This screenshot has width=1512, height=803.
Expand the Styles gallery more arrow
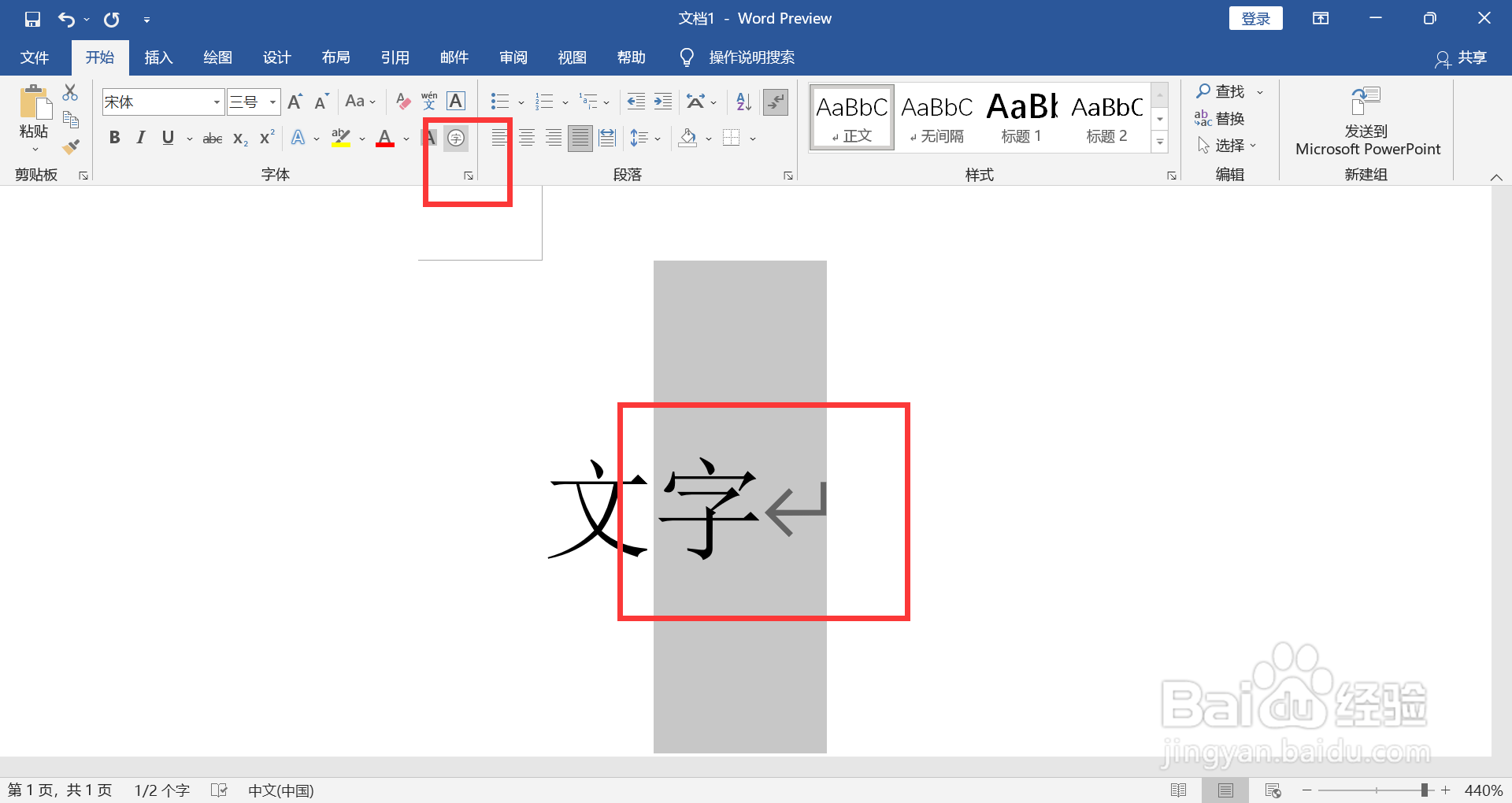tap(1160, 142)
